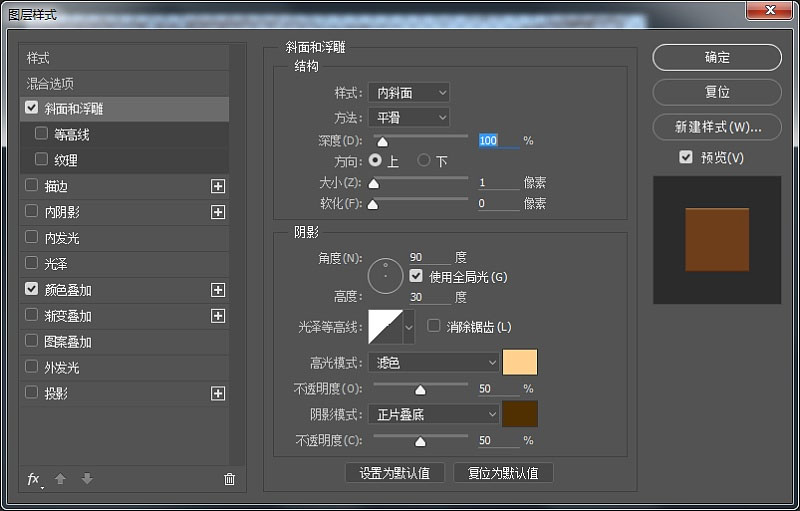Close the 图层样式 dialog
The height and width of the screenshot is (511, 800).
point(770,10)
